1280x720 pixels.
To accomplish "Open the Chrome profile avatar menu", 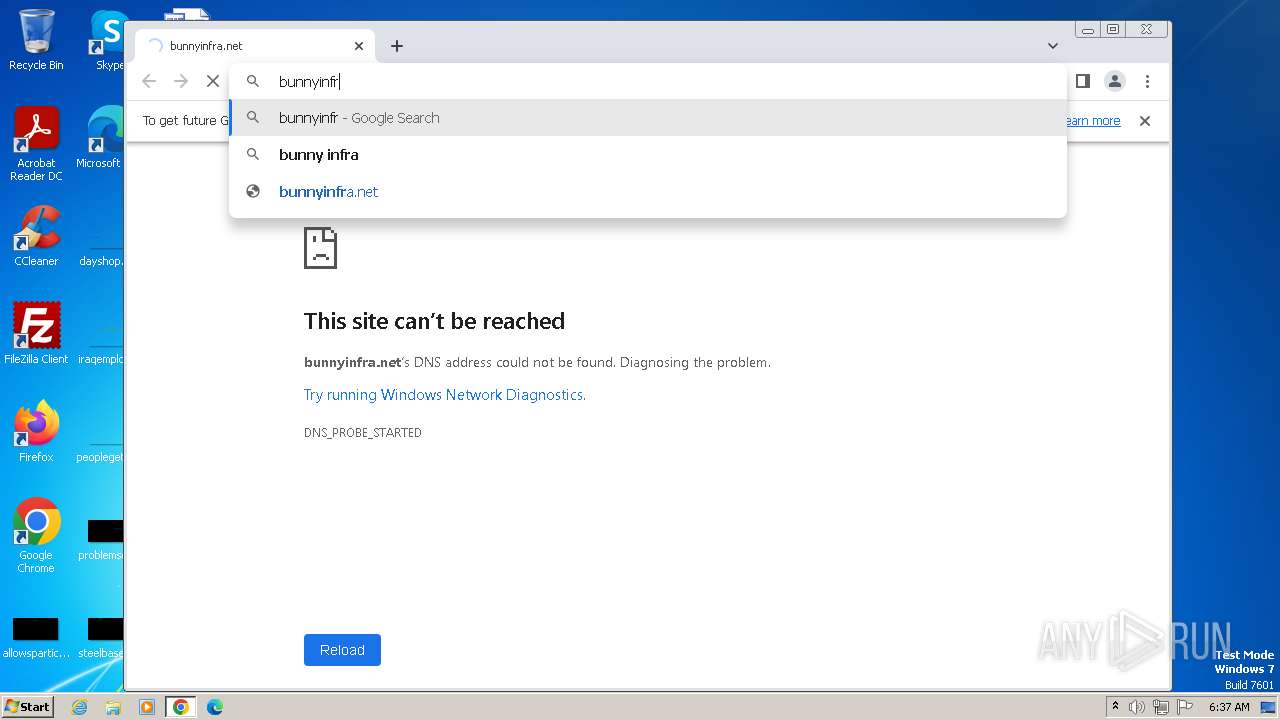I will [1115, 81].
